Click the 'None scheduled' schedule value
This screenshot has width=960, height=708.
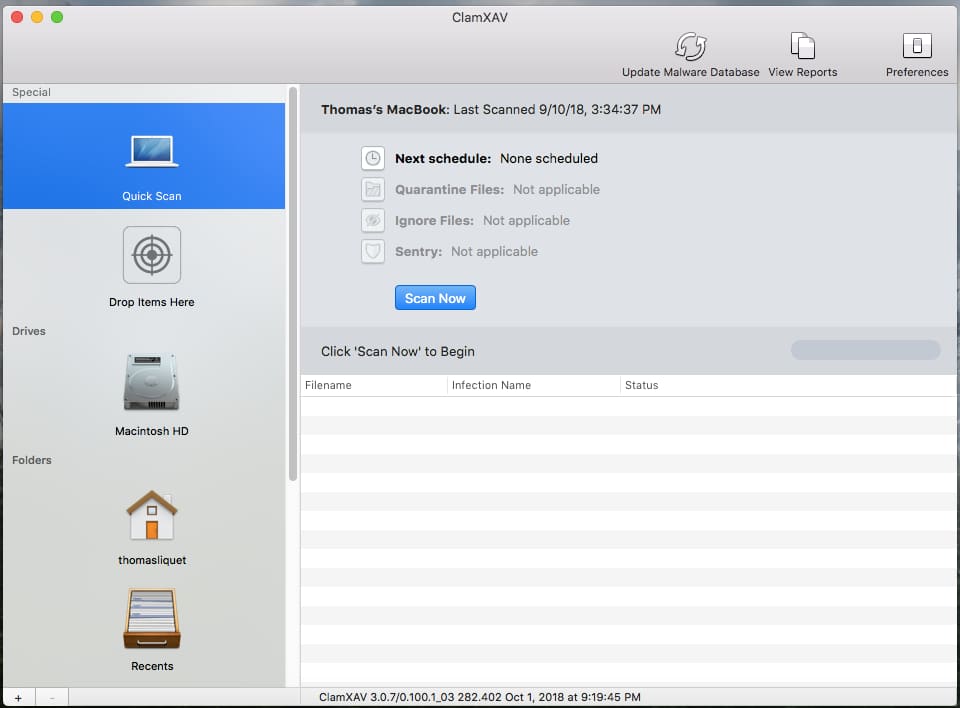tap(549, 159)
